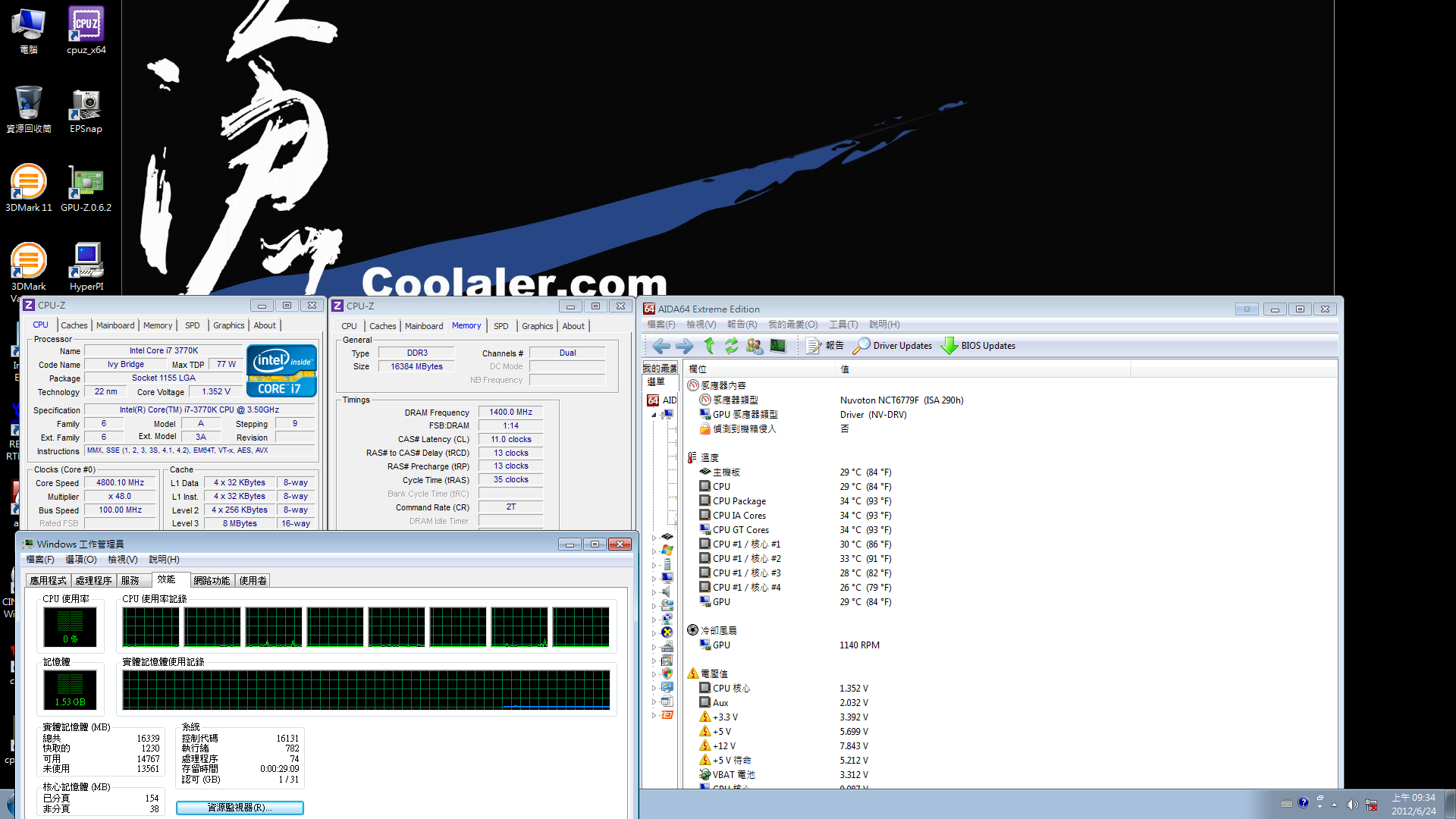
Task: Click BIOS Updates in AIDA64 toolbar
Action: pos(978,346)
